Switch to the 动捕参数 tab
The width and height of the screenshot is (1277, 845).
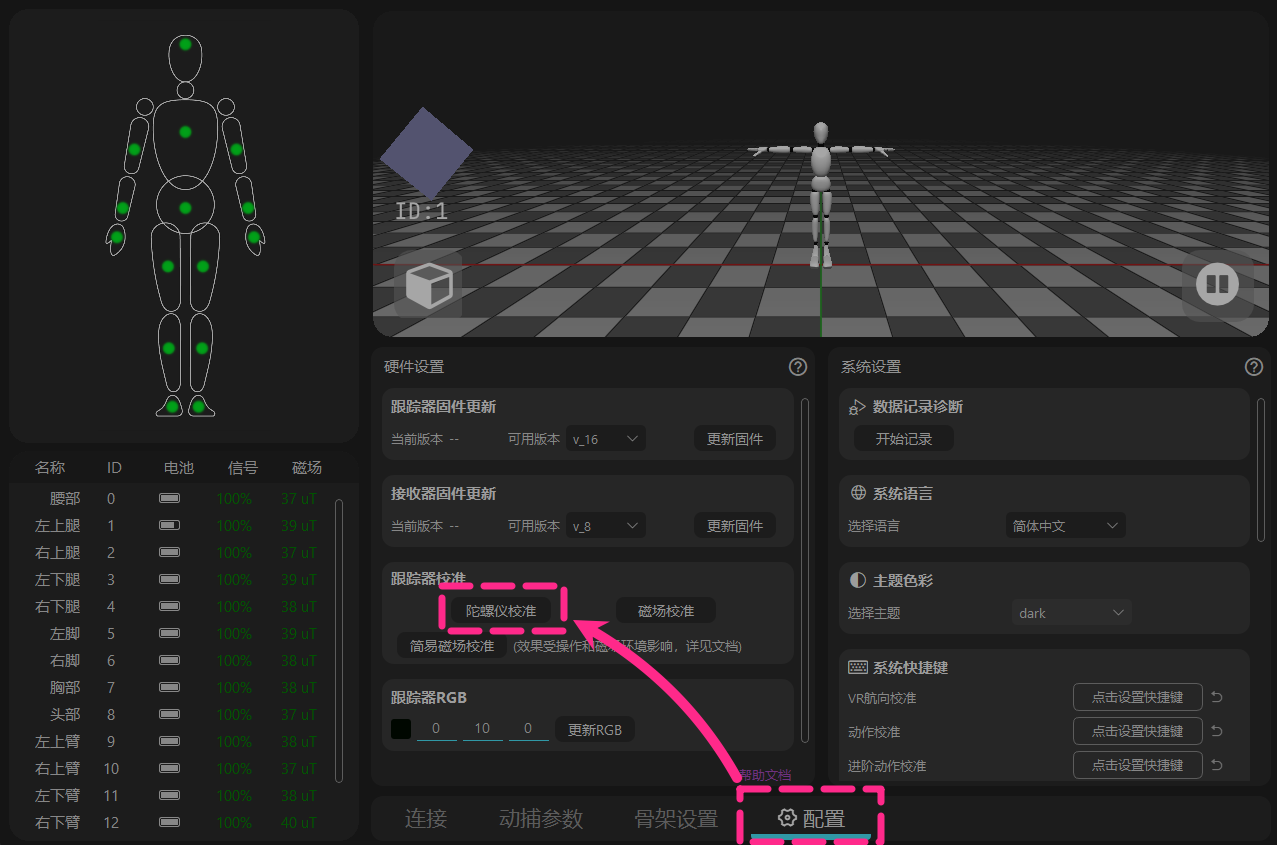click(x=541, y=818)
